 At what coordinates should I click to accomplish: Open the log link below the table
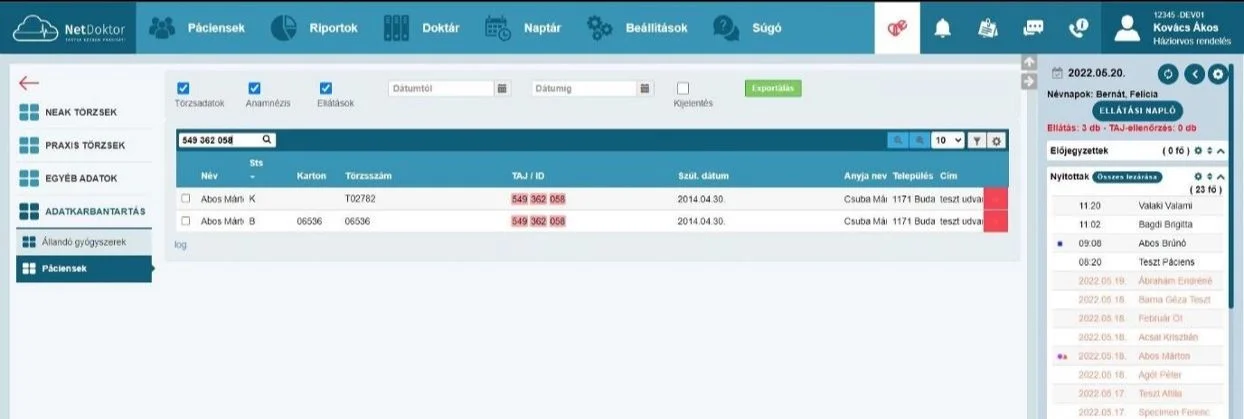tap(180, 244)
